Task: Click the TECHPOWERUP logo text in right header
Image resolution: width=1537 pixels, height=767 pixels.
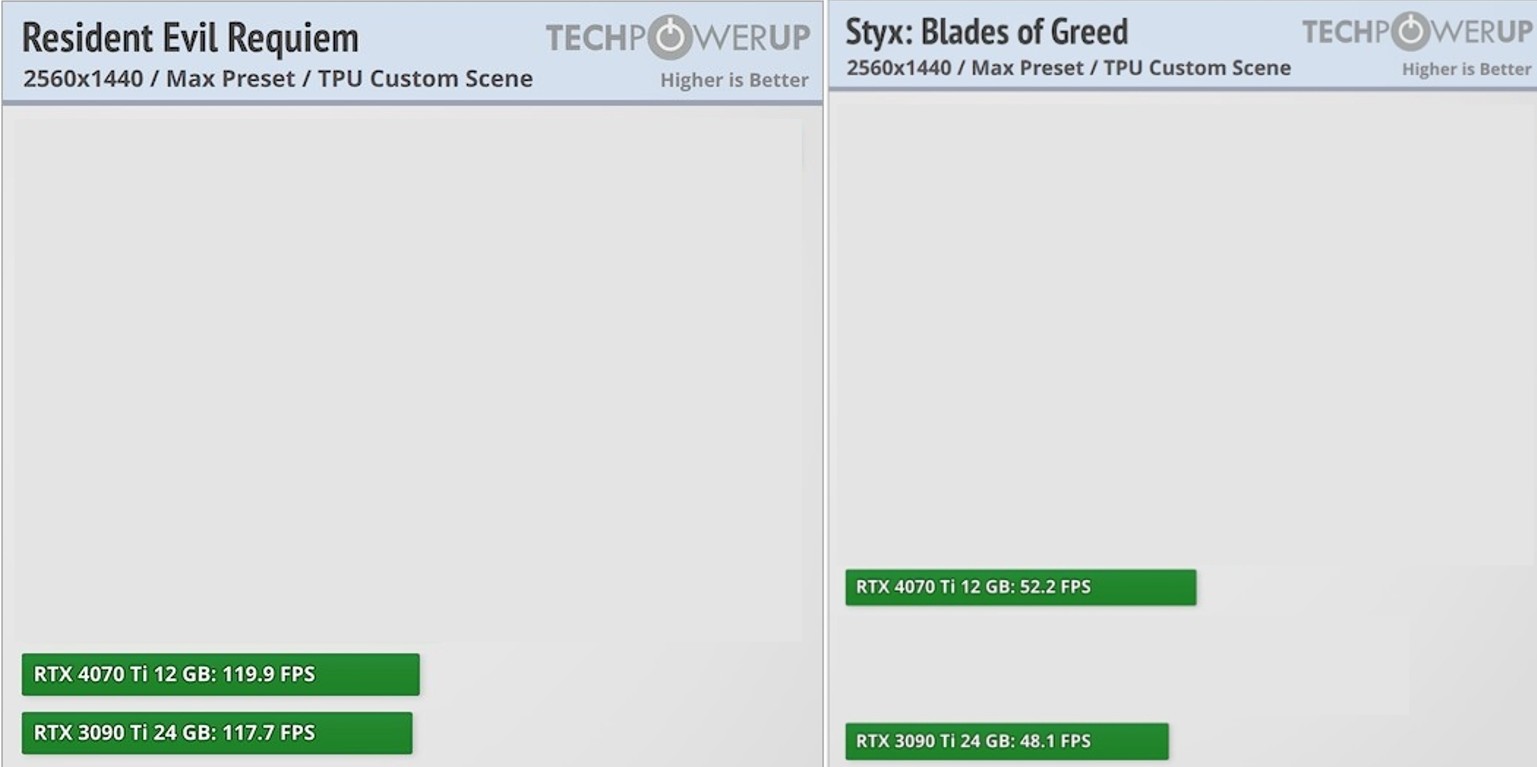Action: [x=1416, y=32]
